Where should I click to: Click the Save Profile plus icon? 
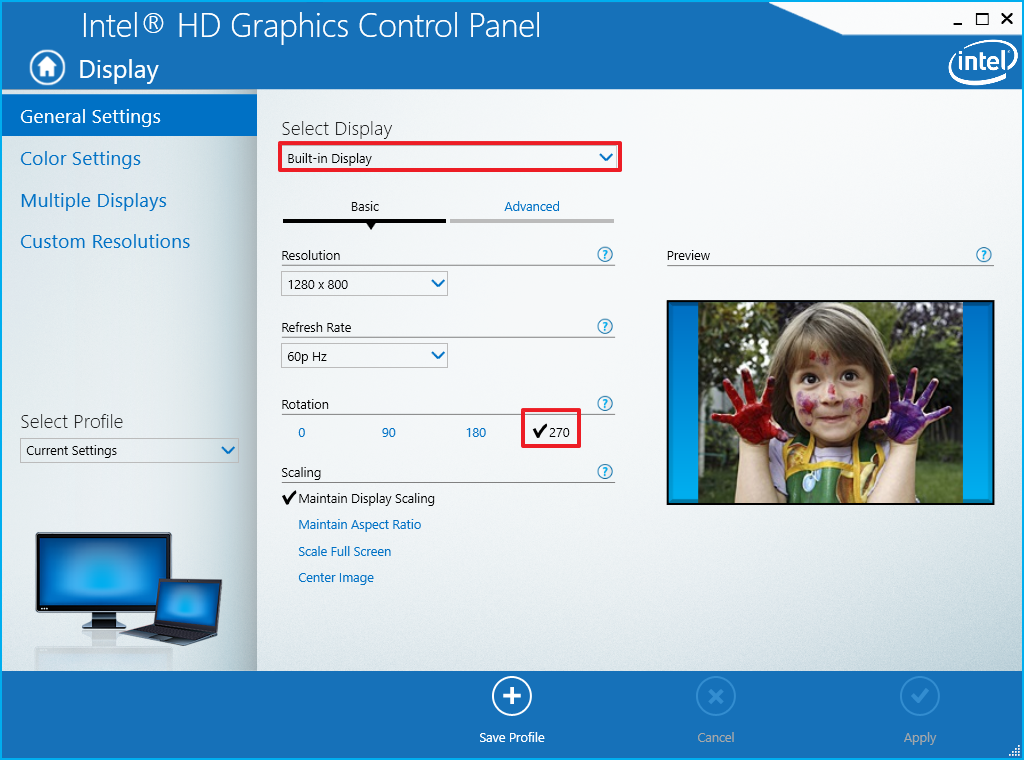(x=511, y=696)
